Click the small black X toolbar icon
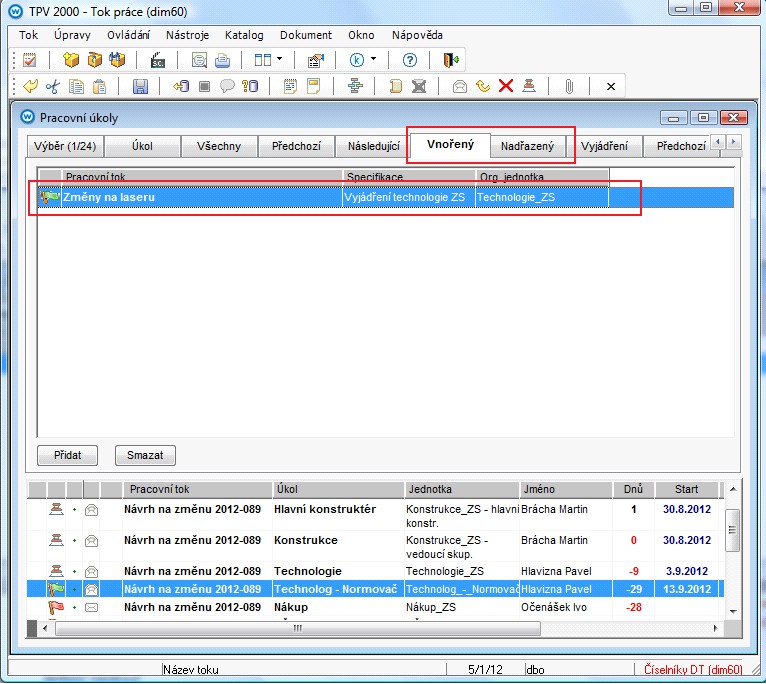 tap(611, 87)
